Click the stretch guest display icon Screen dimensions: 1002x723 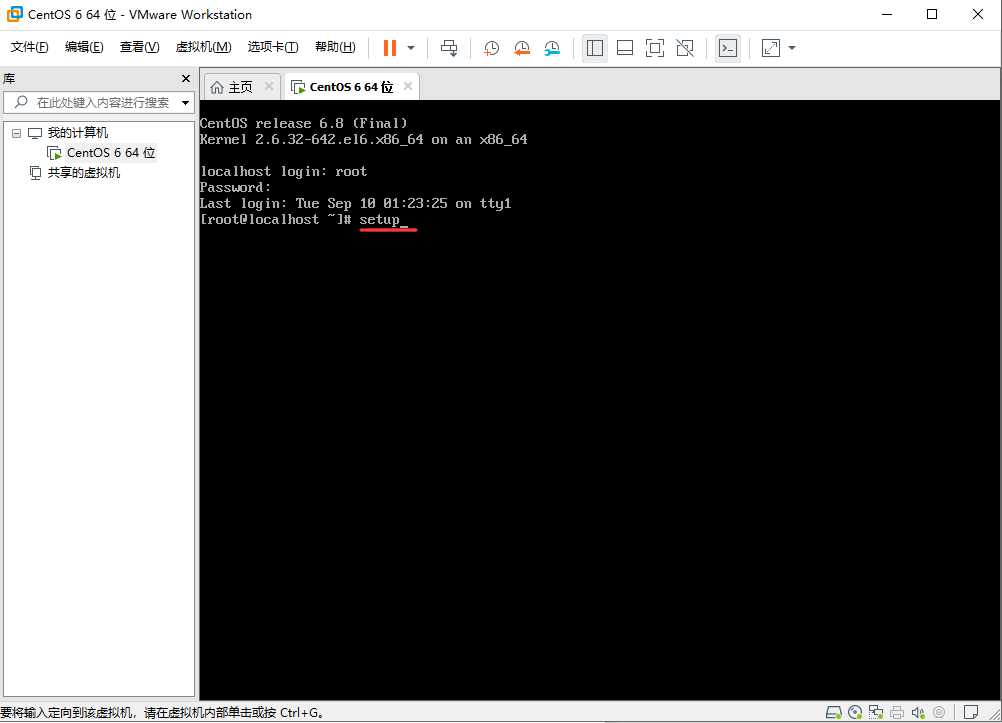(x=771, y=48)
